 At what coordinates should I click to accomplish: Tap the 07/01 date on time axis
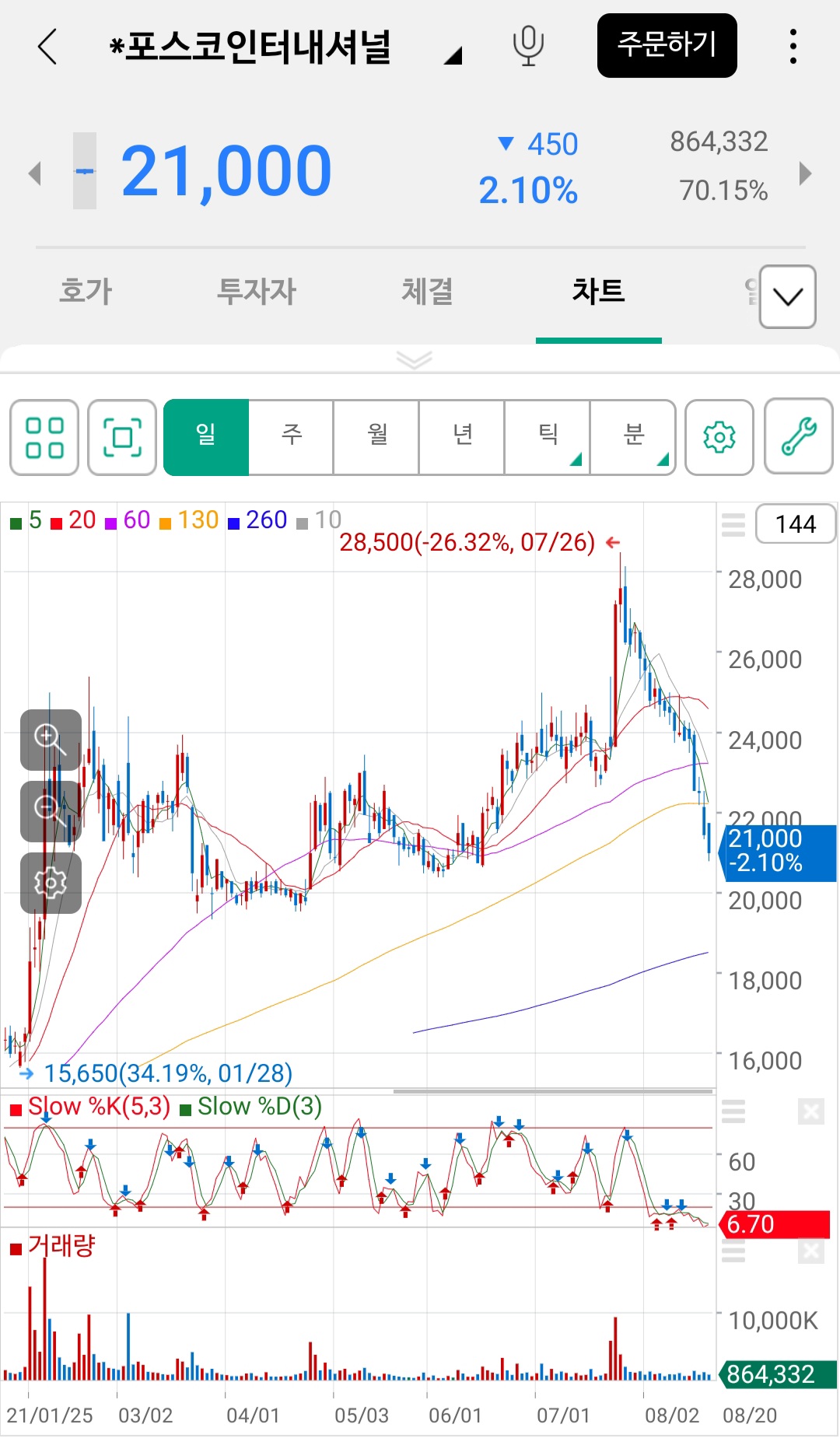[x=563, y=1416]
